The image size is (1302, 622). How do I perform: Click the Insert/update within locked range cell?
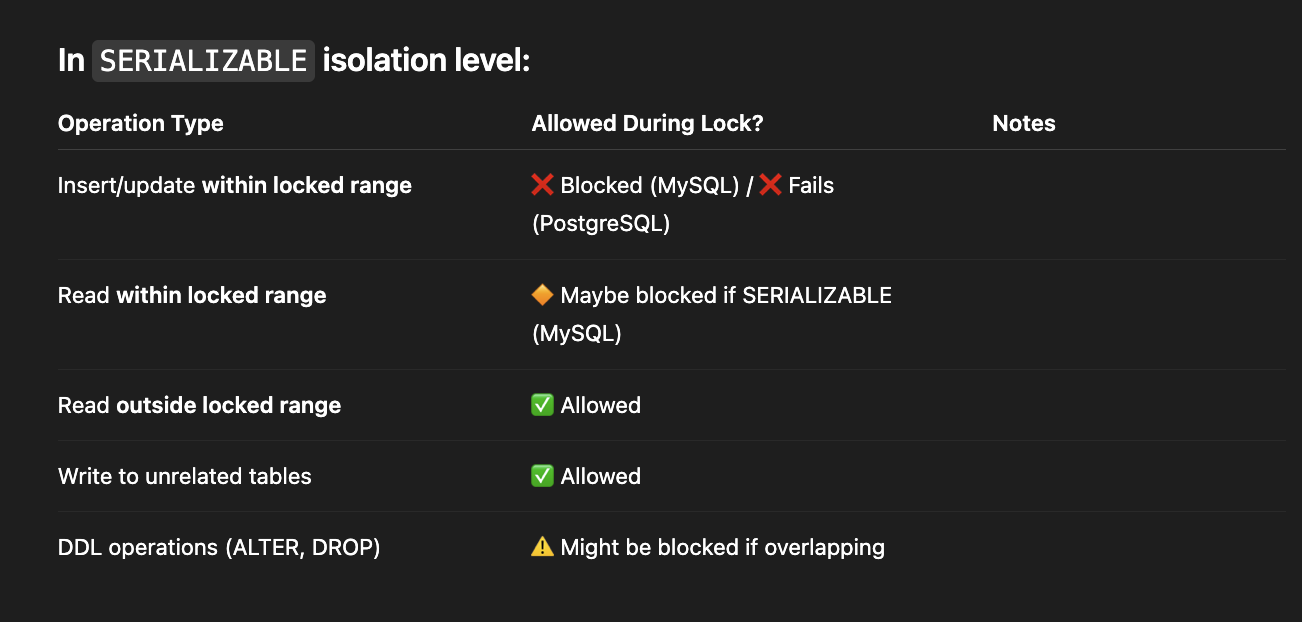click(235, 185)
